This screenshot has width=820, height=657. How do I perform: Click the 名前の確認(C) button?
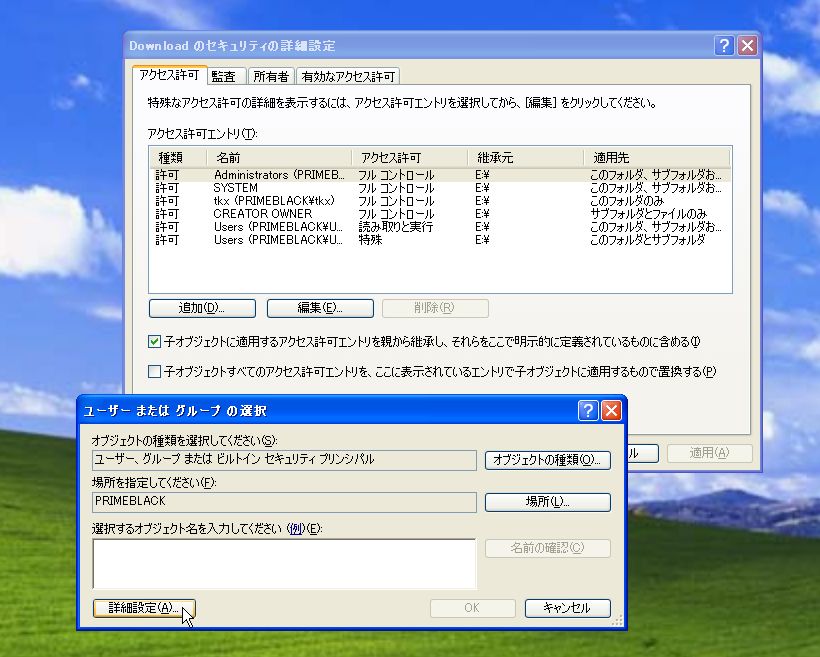coord(548,548)
